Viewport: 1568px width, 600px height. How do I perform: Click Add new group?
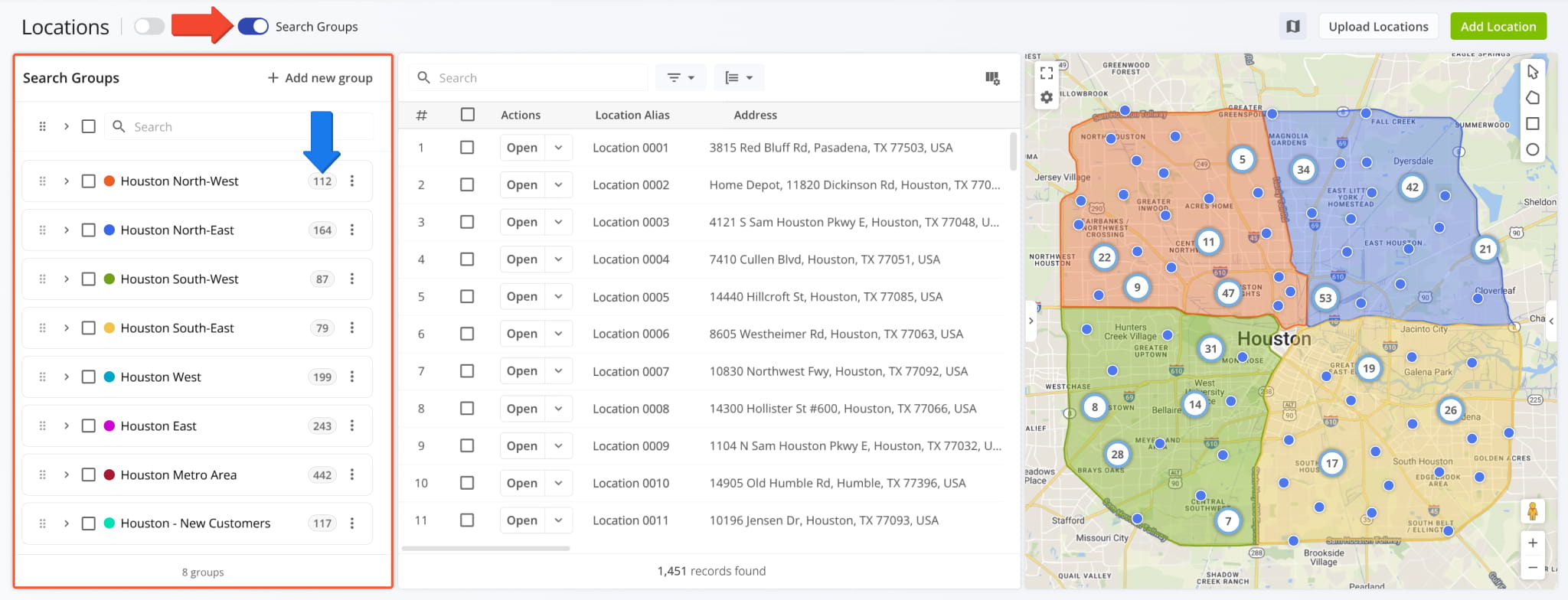(x=320, y=78)
